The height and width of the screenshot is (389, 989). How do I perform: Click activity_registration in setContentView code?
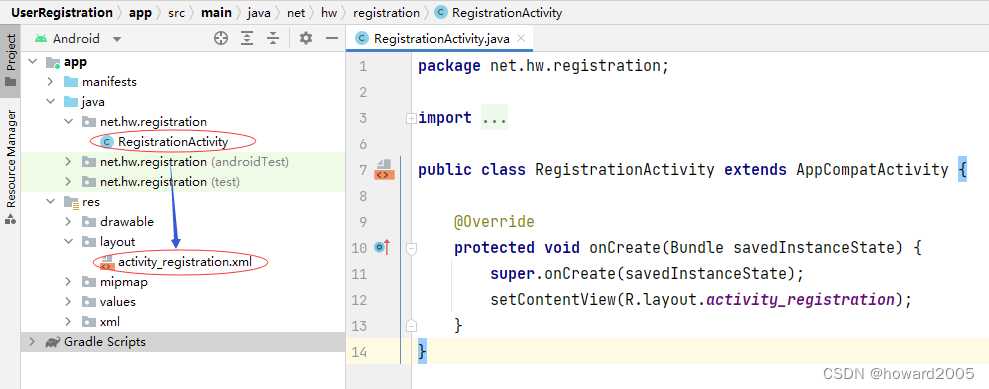coord(800,299)
